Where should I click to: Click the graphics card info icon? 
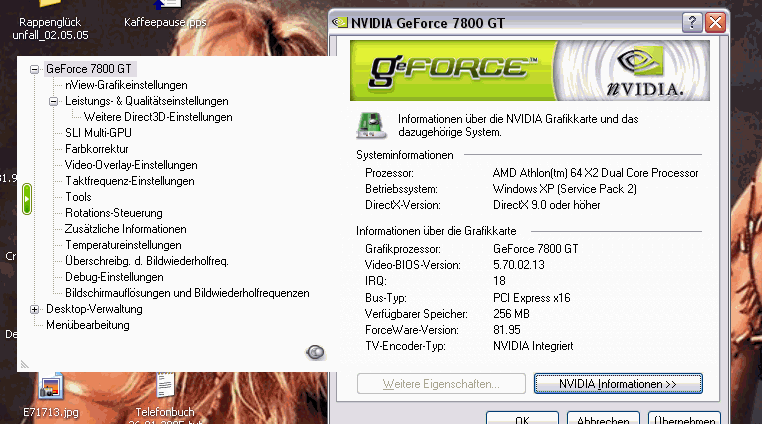click(x=371, y=125)
